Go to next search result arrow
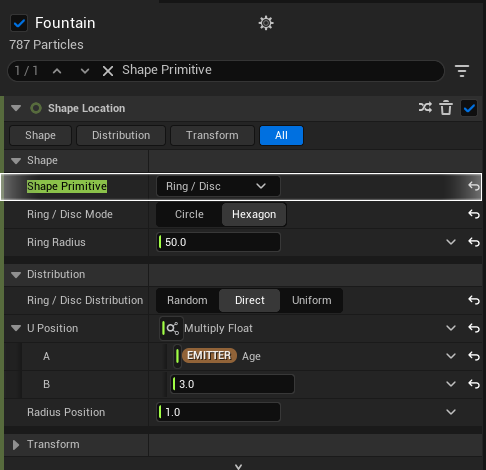Screen dimensions: 486x470 tap(85, 71)
